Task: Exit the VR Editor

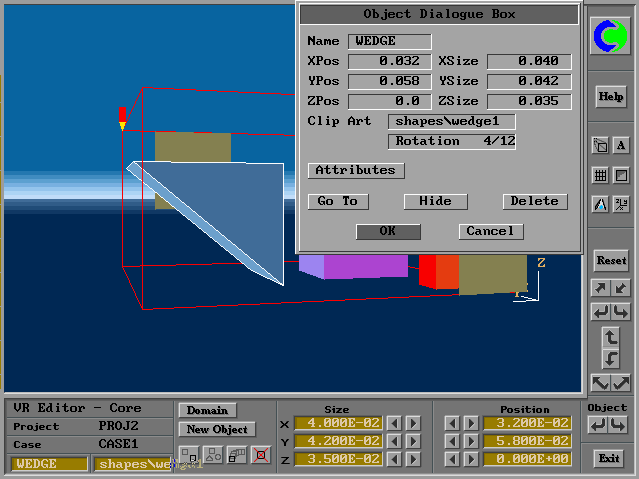Action: pyautogui.click(x=608, y=459)
